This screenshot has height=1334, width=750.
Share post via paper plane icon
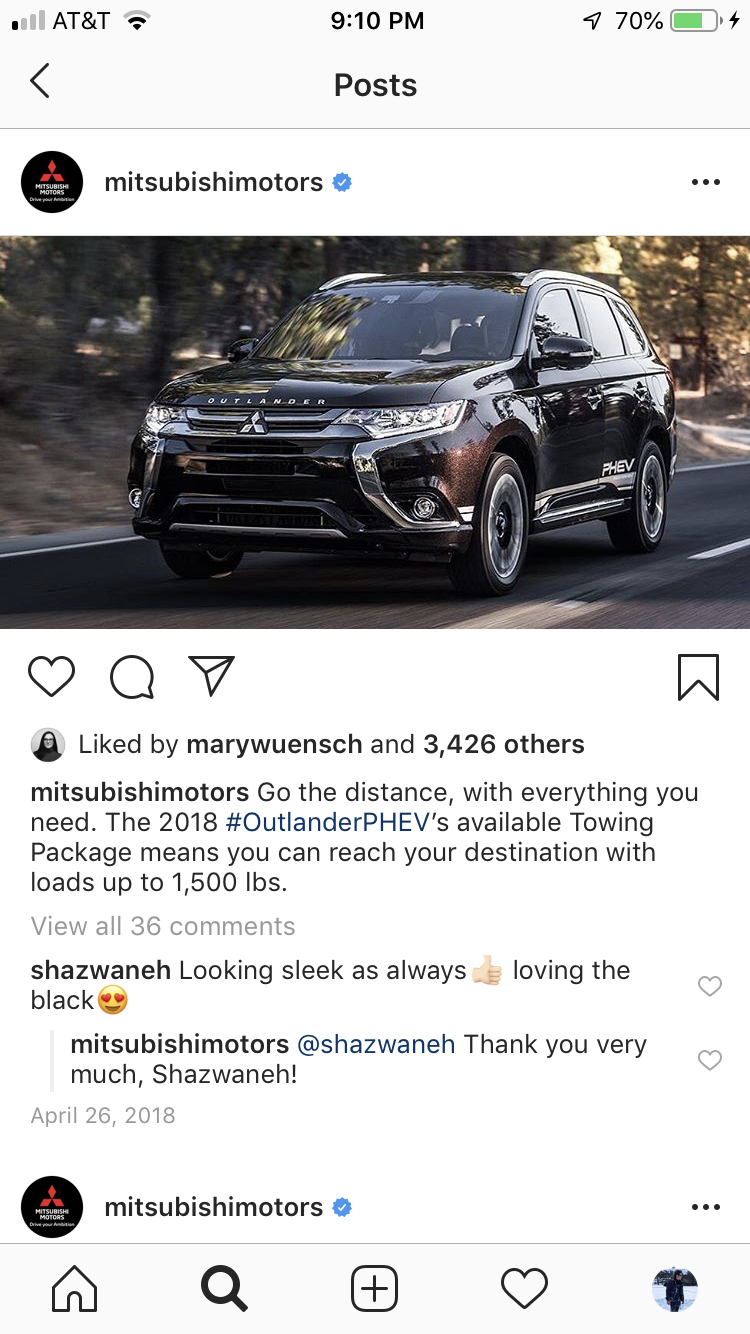(x=211, y=676)
